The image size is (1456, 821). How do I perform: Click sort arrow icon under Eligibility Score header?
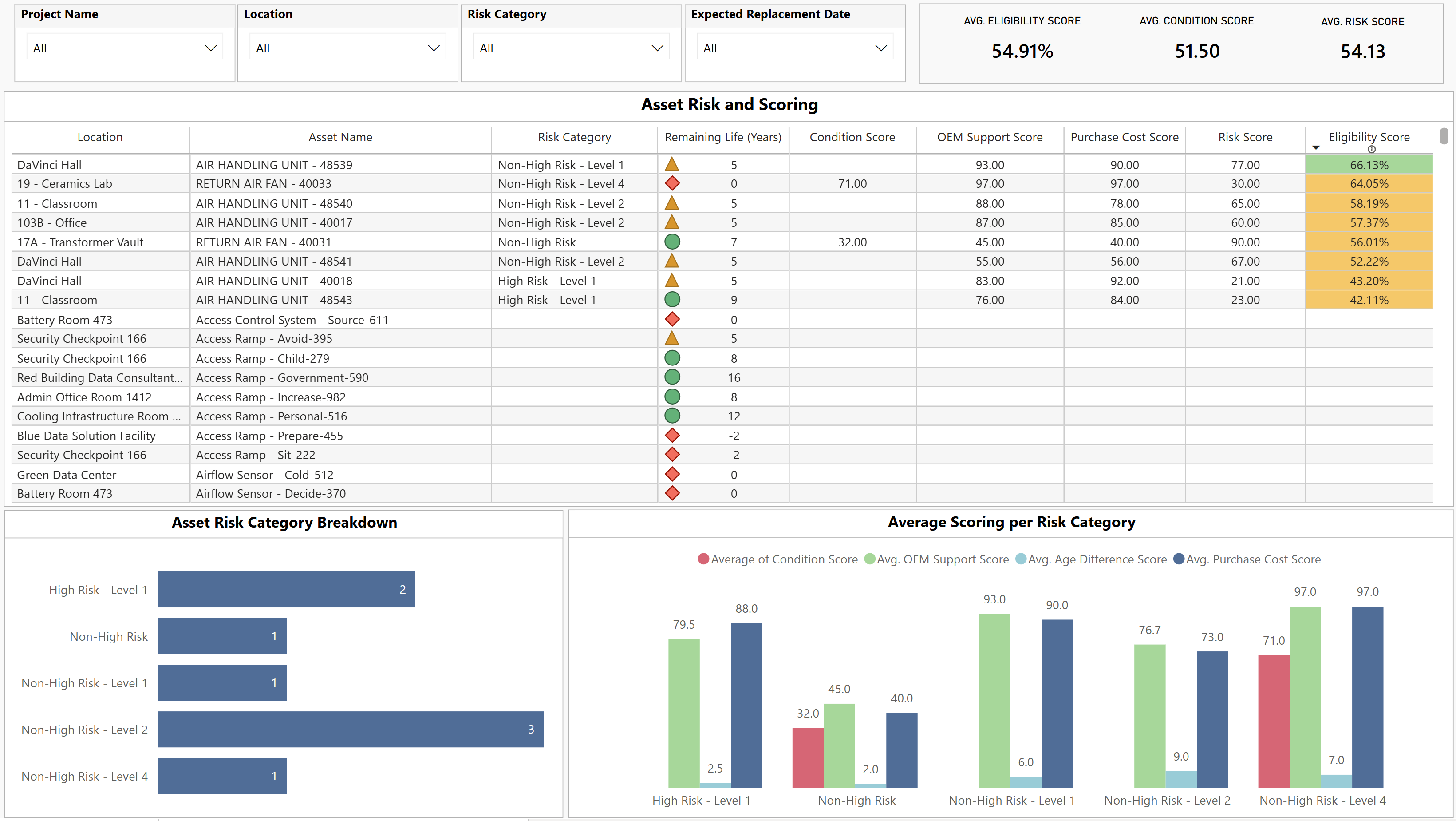pos(1316,148)
